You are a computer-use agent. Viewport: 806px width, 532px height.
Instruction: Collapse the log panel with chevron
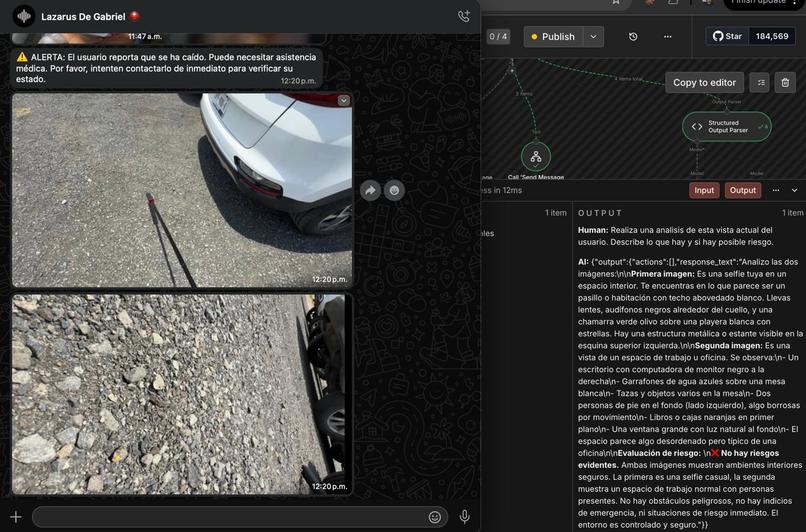[x=794, y=190]
